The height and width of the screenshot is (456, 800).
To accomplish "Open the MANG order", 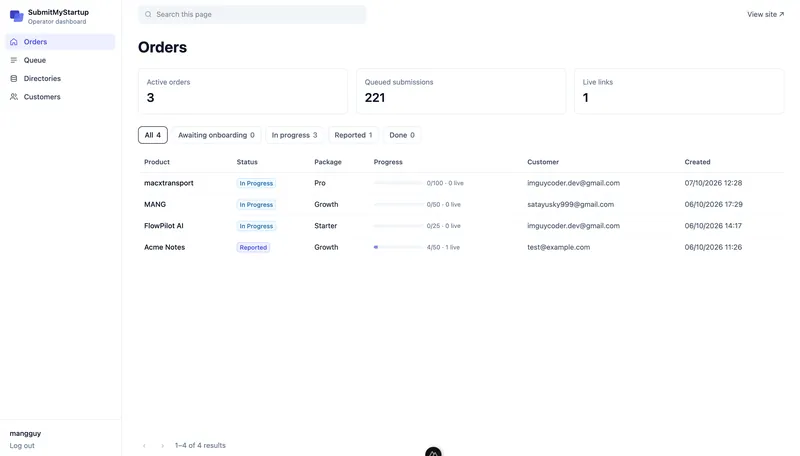I will [461, 205].
